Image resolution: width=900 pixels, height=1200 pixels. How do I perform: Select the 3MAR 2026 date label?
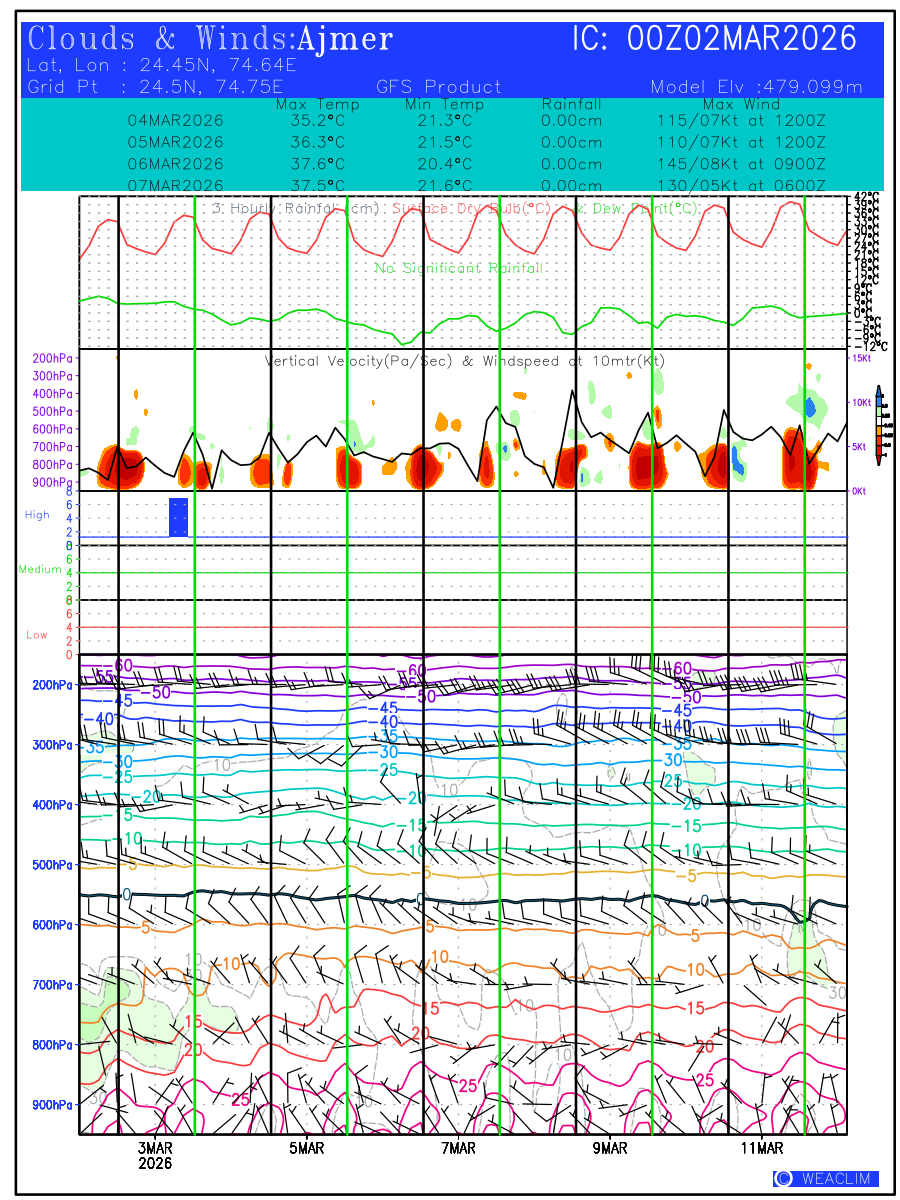tap(155, 1156)
